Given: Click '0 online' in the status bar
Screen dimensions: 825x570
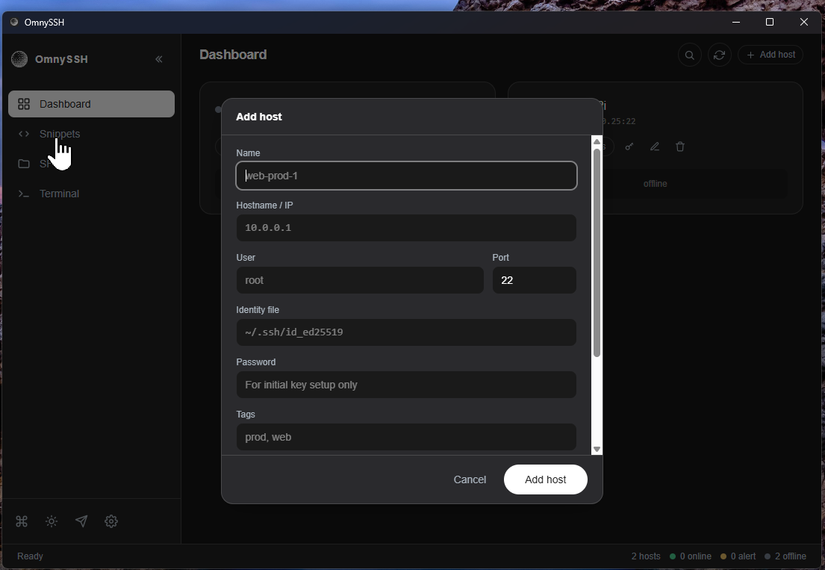Looking at the screenshot, I should 690,556.
